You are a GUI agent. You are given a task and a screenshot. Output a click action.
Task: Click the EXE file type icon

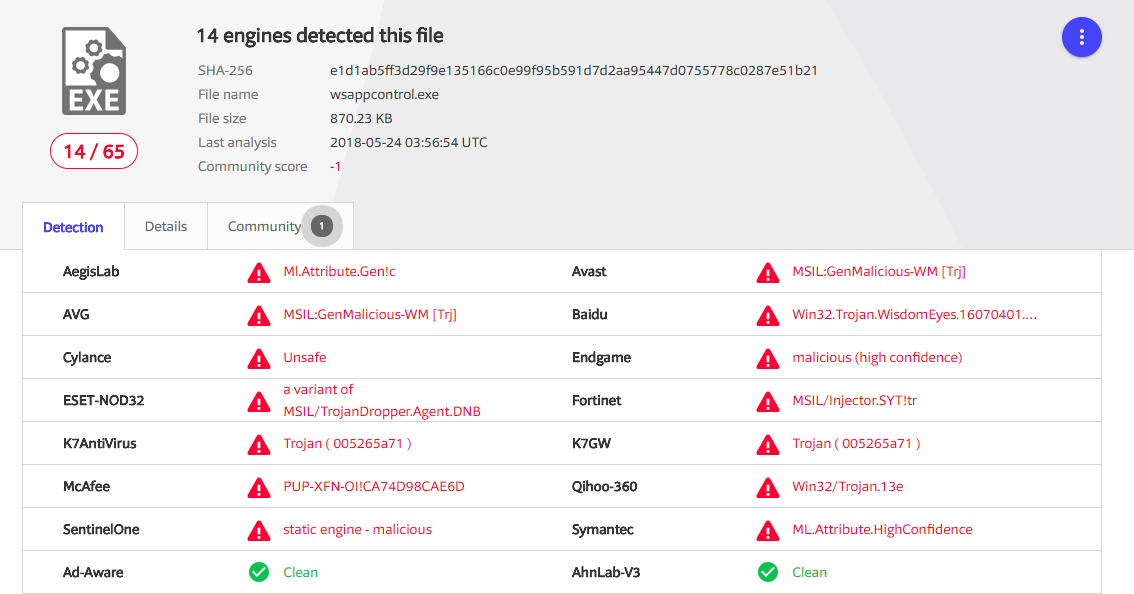click(94, 71)
